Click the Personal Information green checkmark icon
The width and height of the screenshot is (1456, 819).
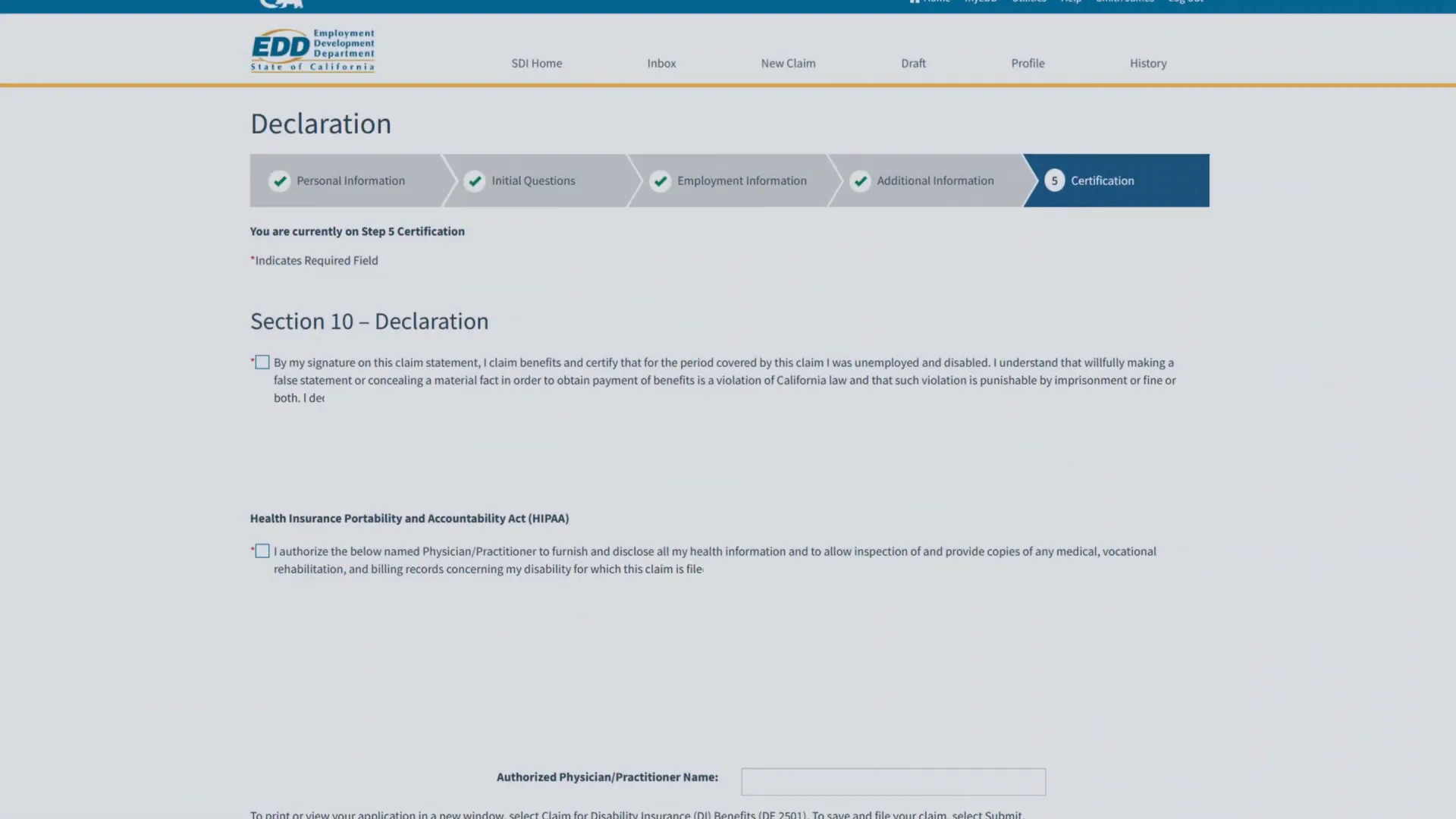(280, 181)
